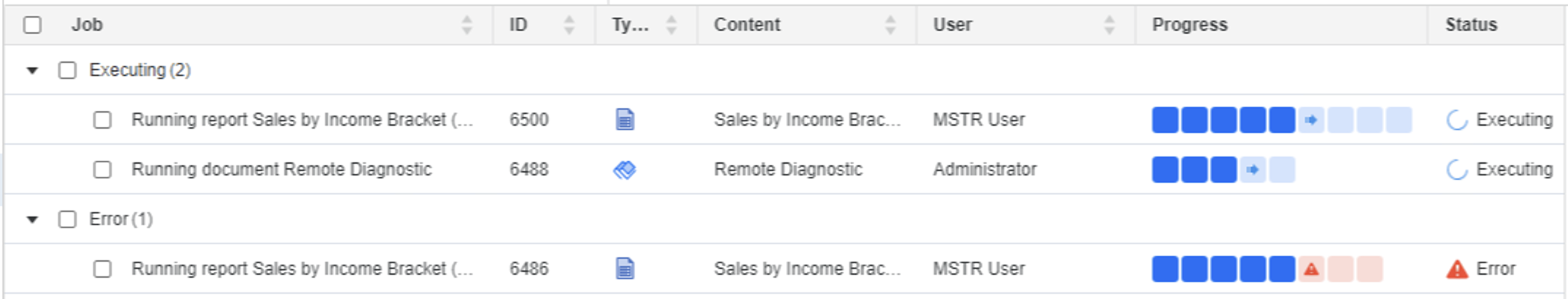Click report type icon for job 6486
The height and width of the screenshot is (299, 1568).
624,268
